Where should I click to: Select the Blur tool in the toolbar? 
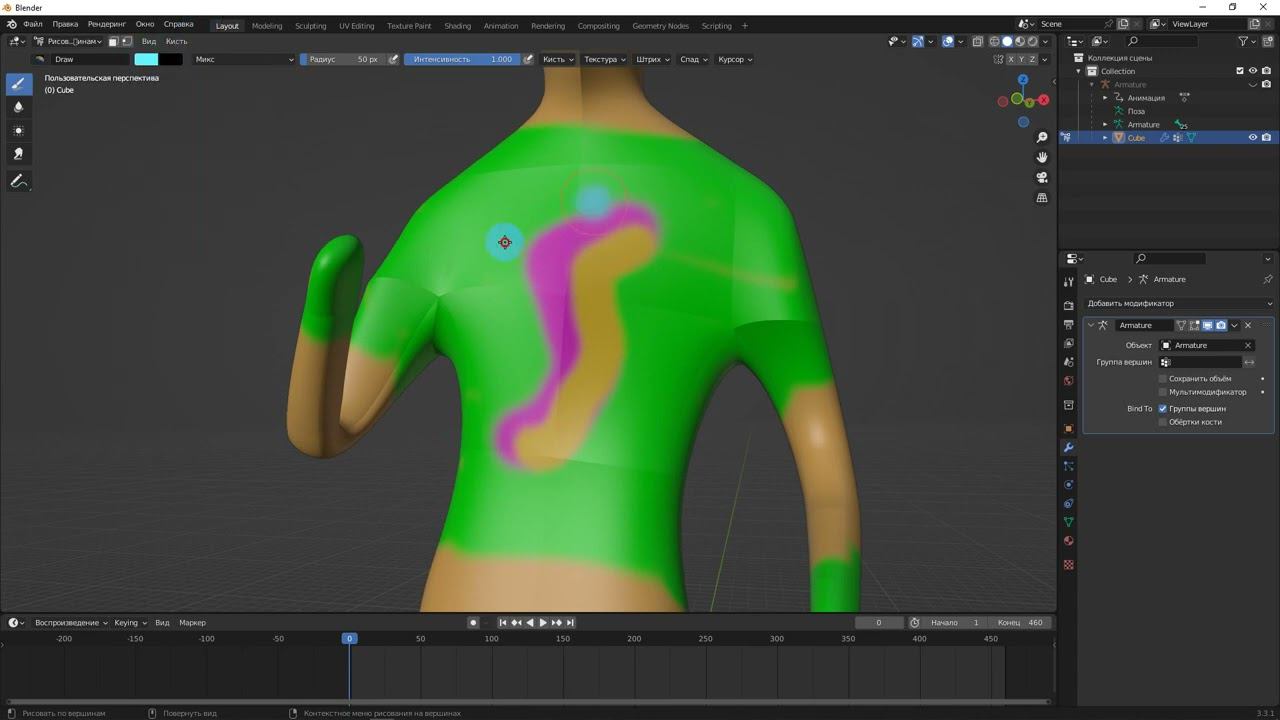coord(18,107)
